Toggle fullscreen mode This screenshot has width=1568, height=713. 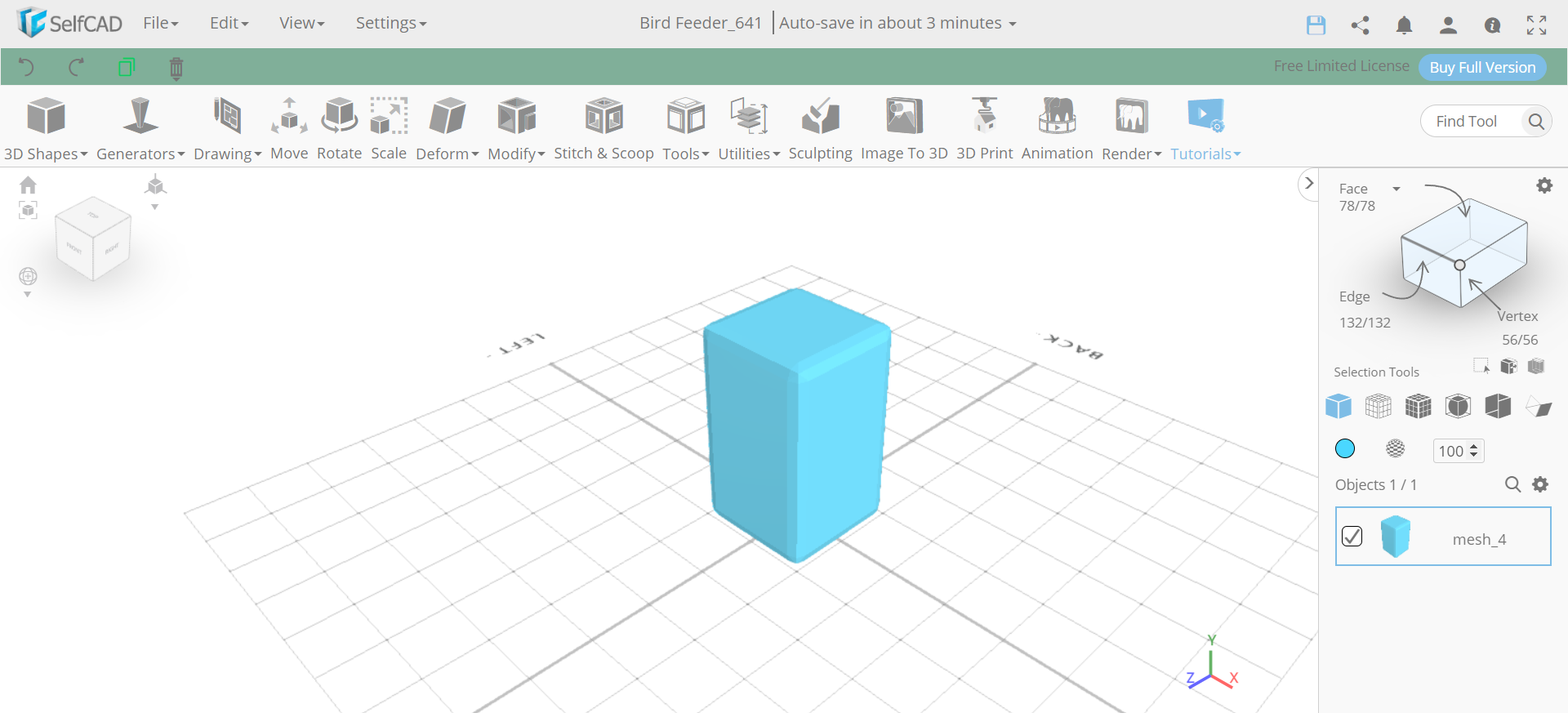pyautogui.click(x=1536, y=25)
